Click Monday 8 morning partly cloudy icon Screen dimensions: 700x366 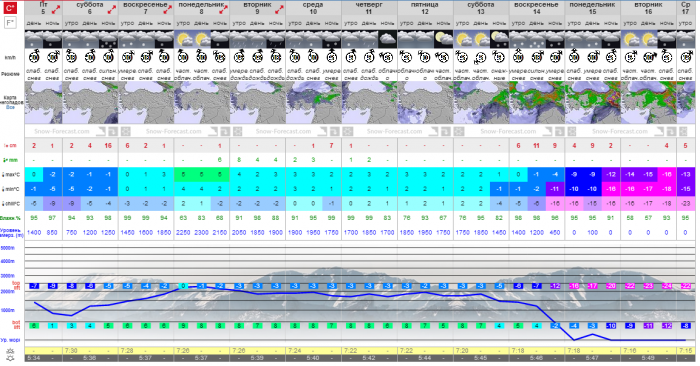[x=183, y=39]
